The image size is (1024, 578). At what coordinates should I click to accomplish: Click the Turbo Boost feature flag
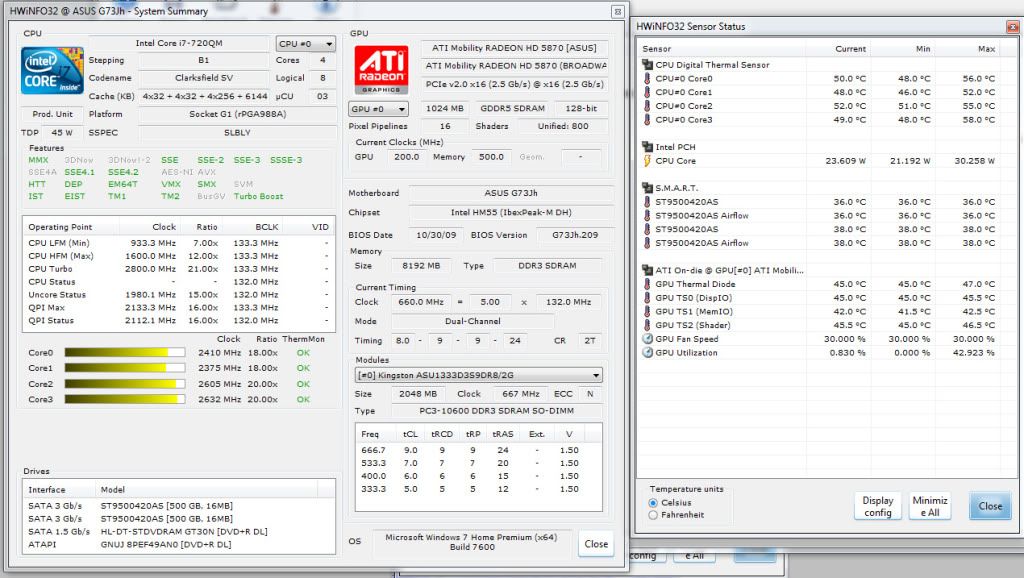(x=259, y=196)
